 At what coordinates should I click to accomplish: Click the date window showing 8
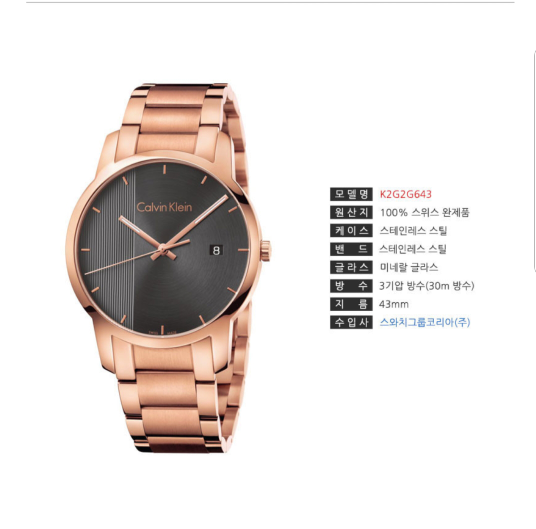click(x=216, y=250)
